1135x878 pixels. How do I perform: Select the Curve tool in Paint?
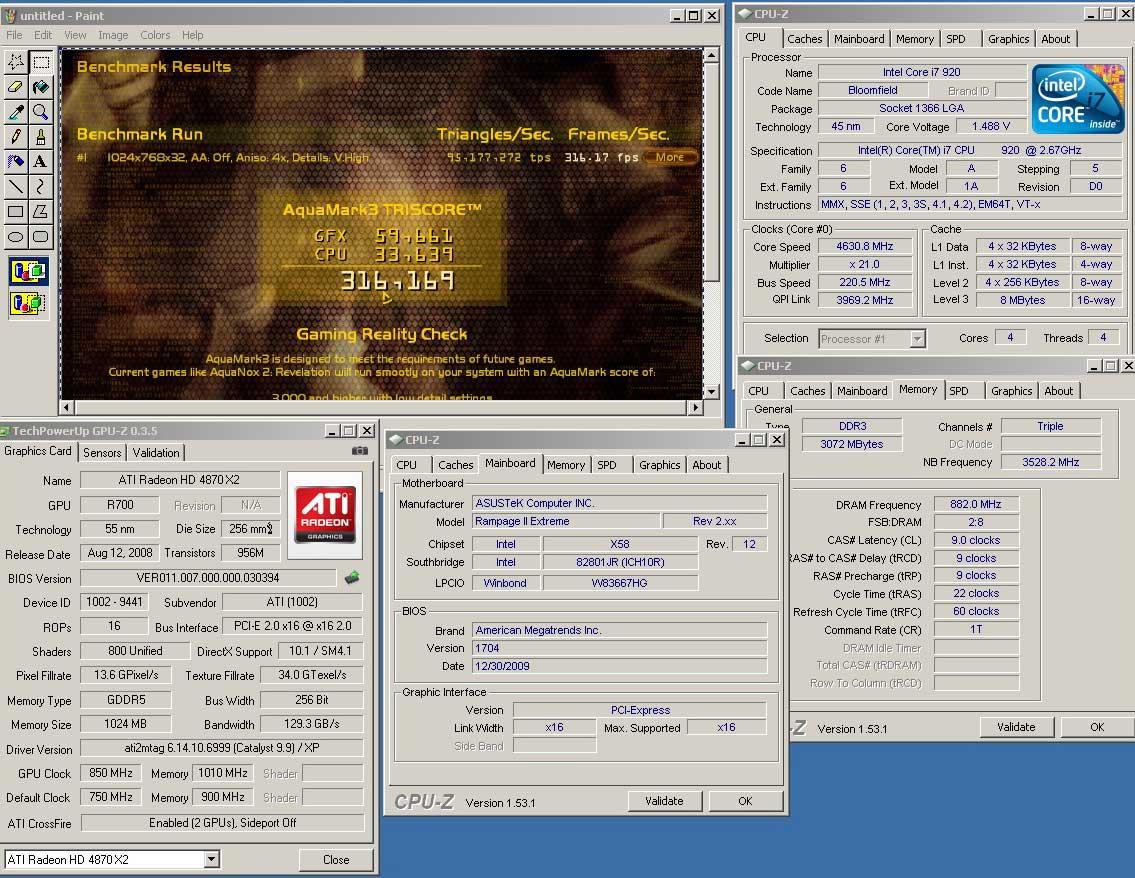tap(41, 186)
